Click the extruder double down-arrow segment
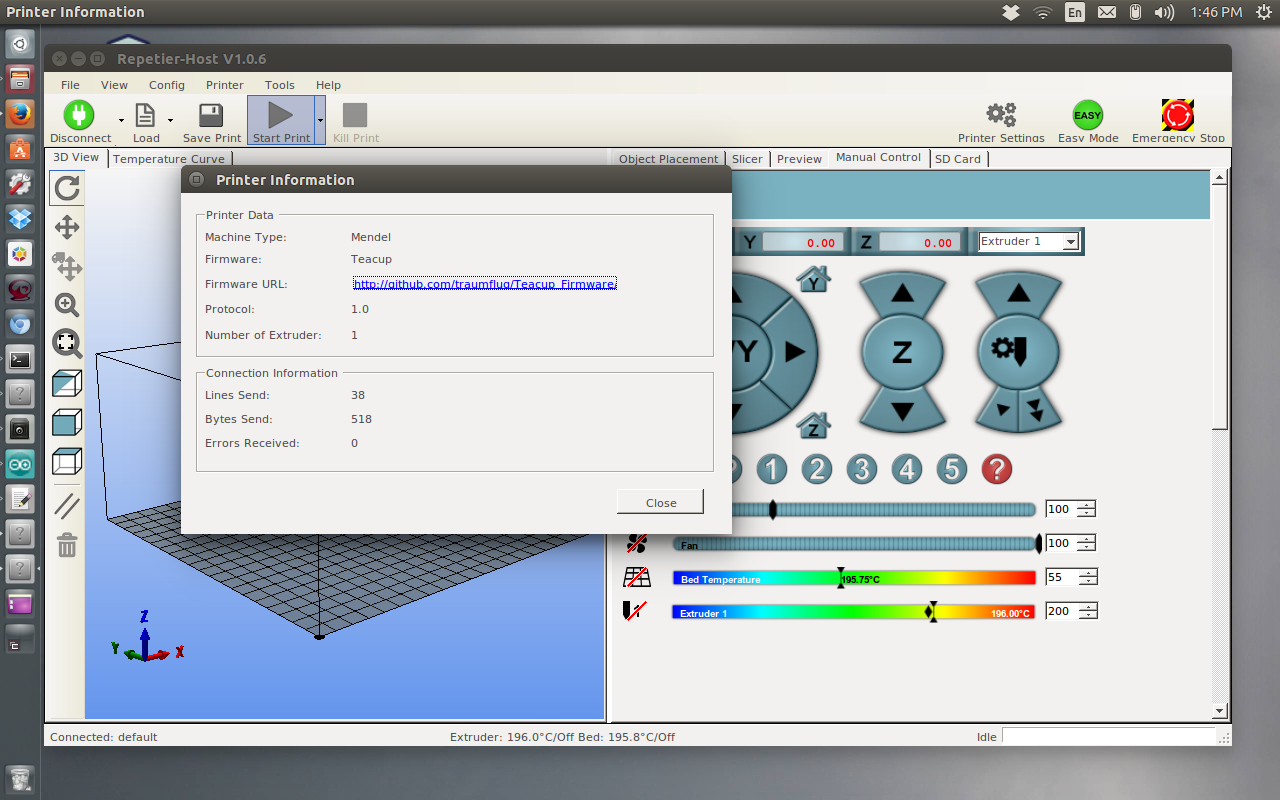The image size is (1280, 800). [x=1038, y=410]
